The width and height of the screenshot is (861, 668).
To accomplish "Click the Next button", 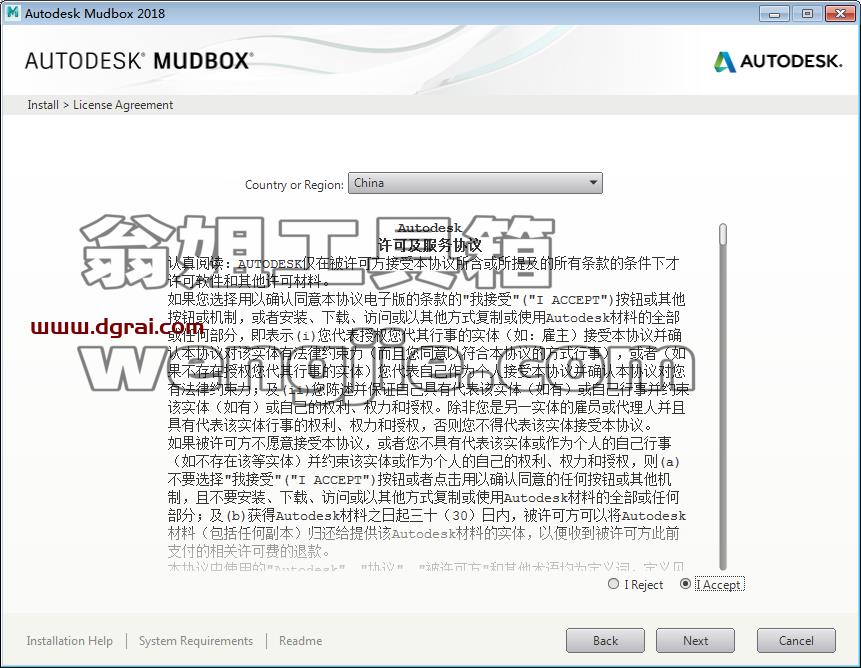I will pos(695,641).
